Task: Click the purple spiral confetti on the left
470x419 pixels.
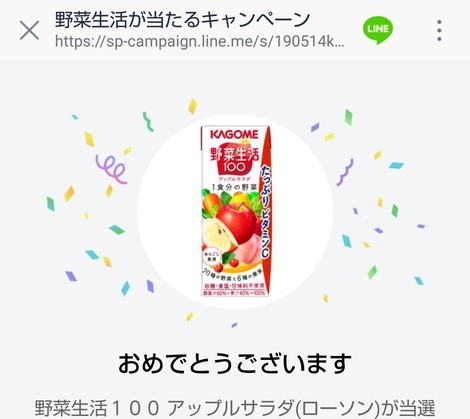Action: [x=111, y=169]
